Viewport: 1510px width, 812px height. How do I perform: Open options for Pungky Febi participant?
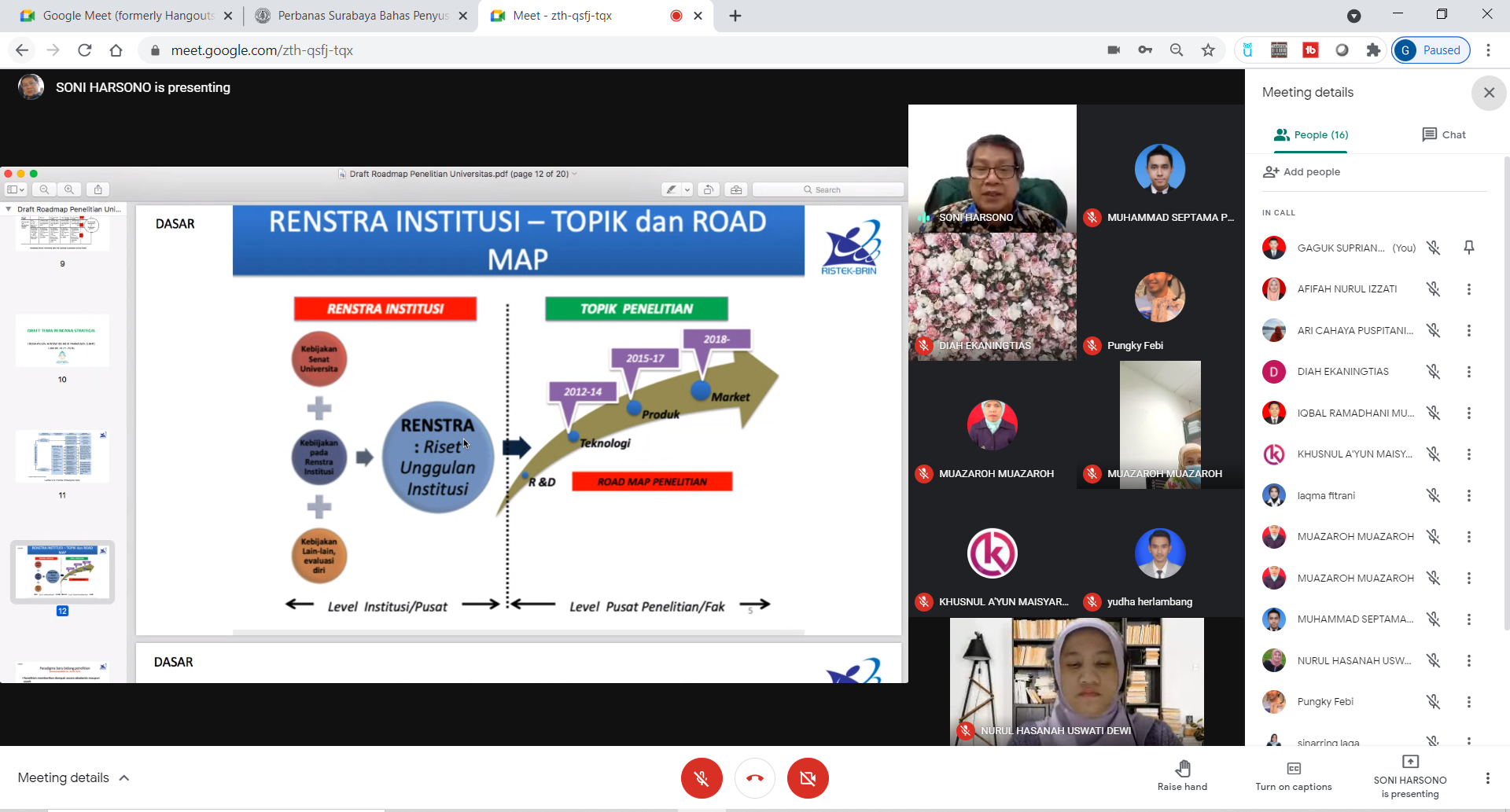1468,702
